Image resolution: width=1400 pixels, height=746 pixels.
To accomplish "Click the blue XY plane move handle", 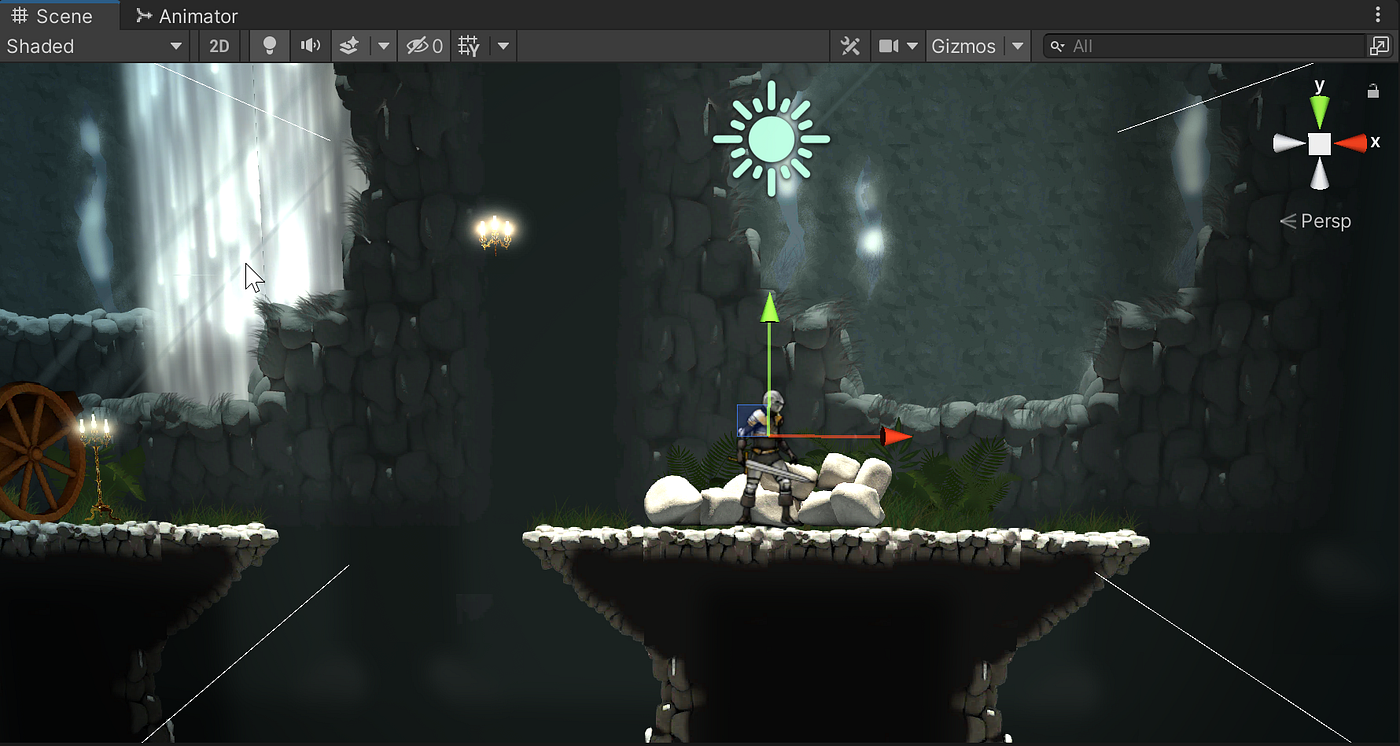I will pyautogui.click(x=752, y=420).
